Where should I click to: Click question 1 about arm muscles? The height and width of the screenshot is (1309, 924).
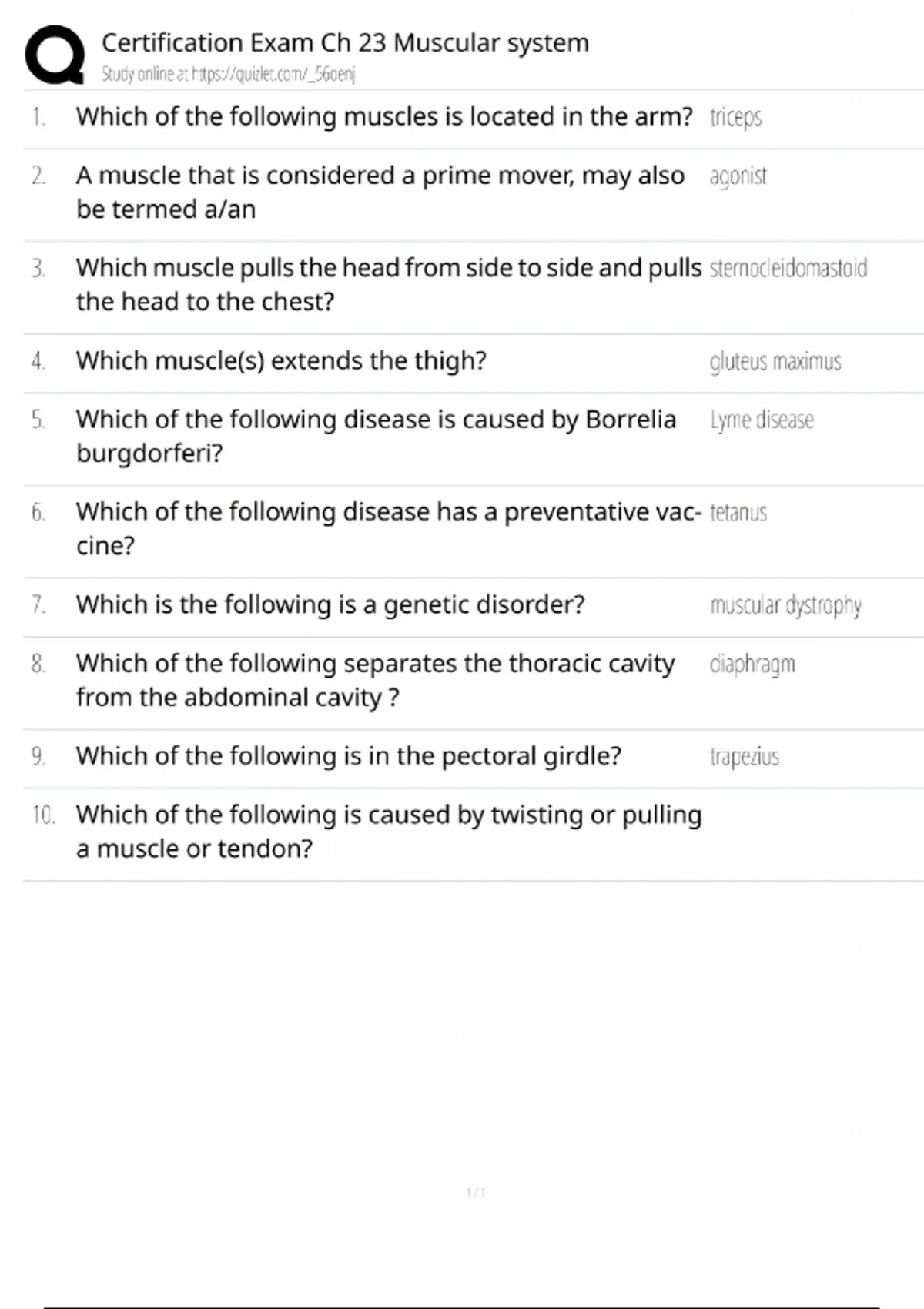point(384,117)
